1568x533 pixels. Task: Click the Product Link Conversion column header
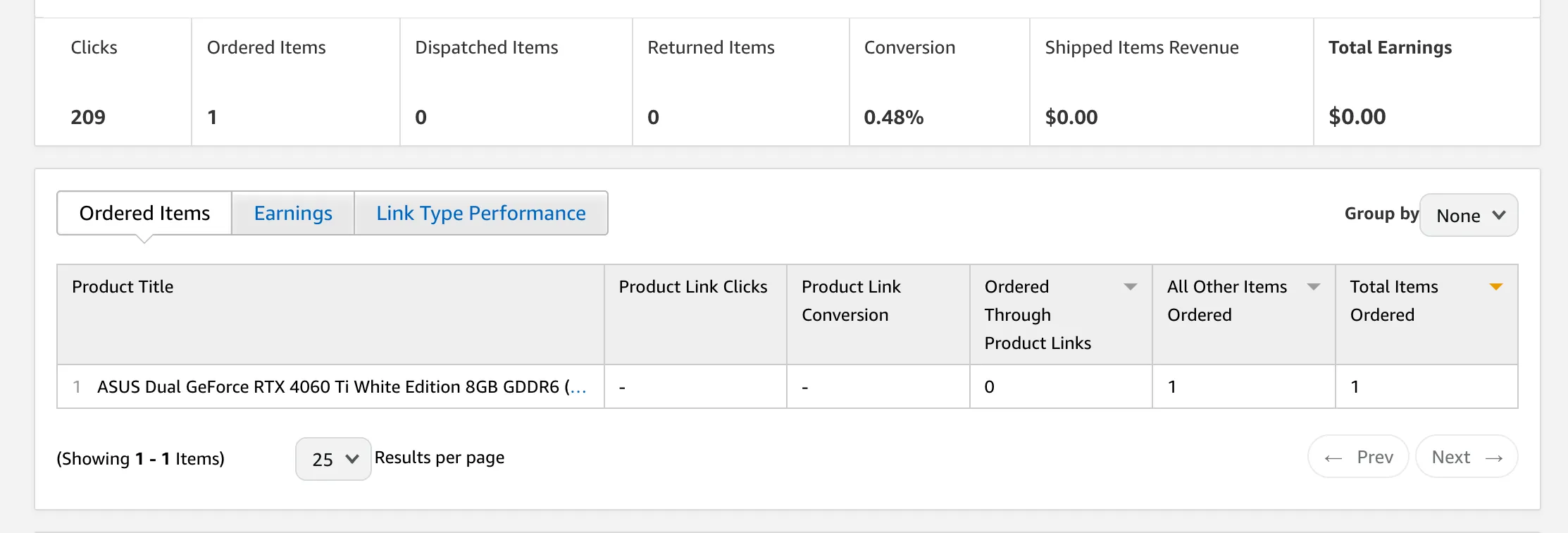(x=851, y=301)
